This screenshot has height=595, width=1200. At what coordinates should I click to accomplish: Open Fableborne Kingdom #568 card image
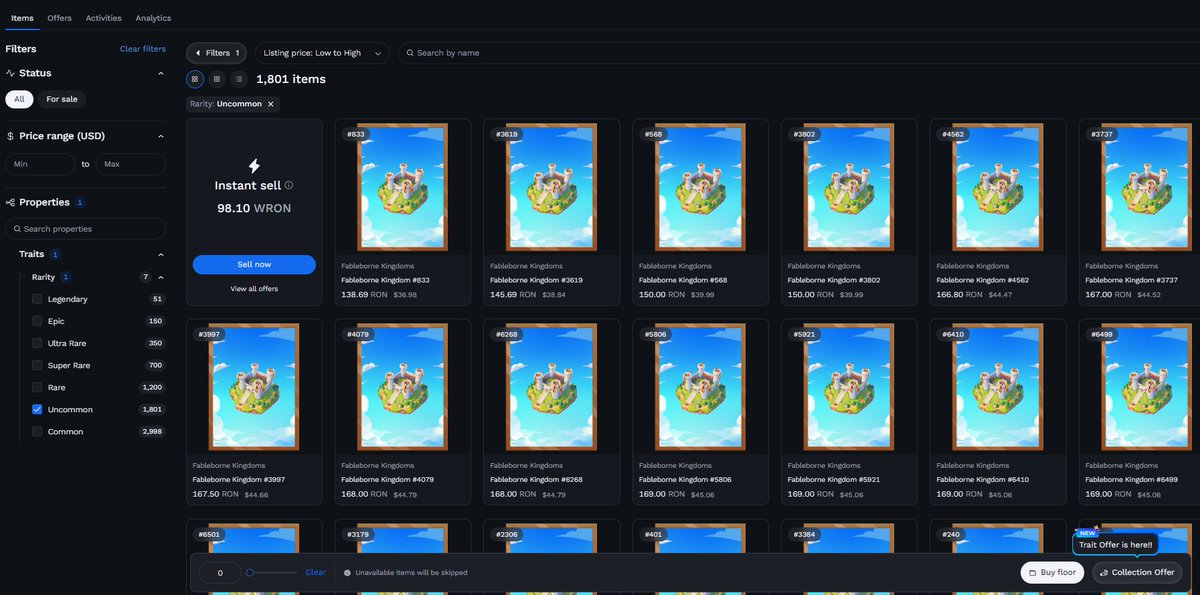pos(700,187)
